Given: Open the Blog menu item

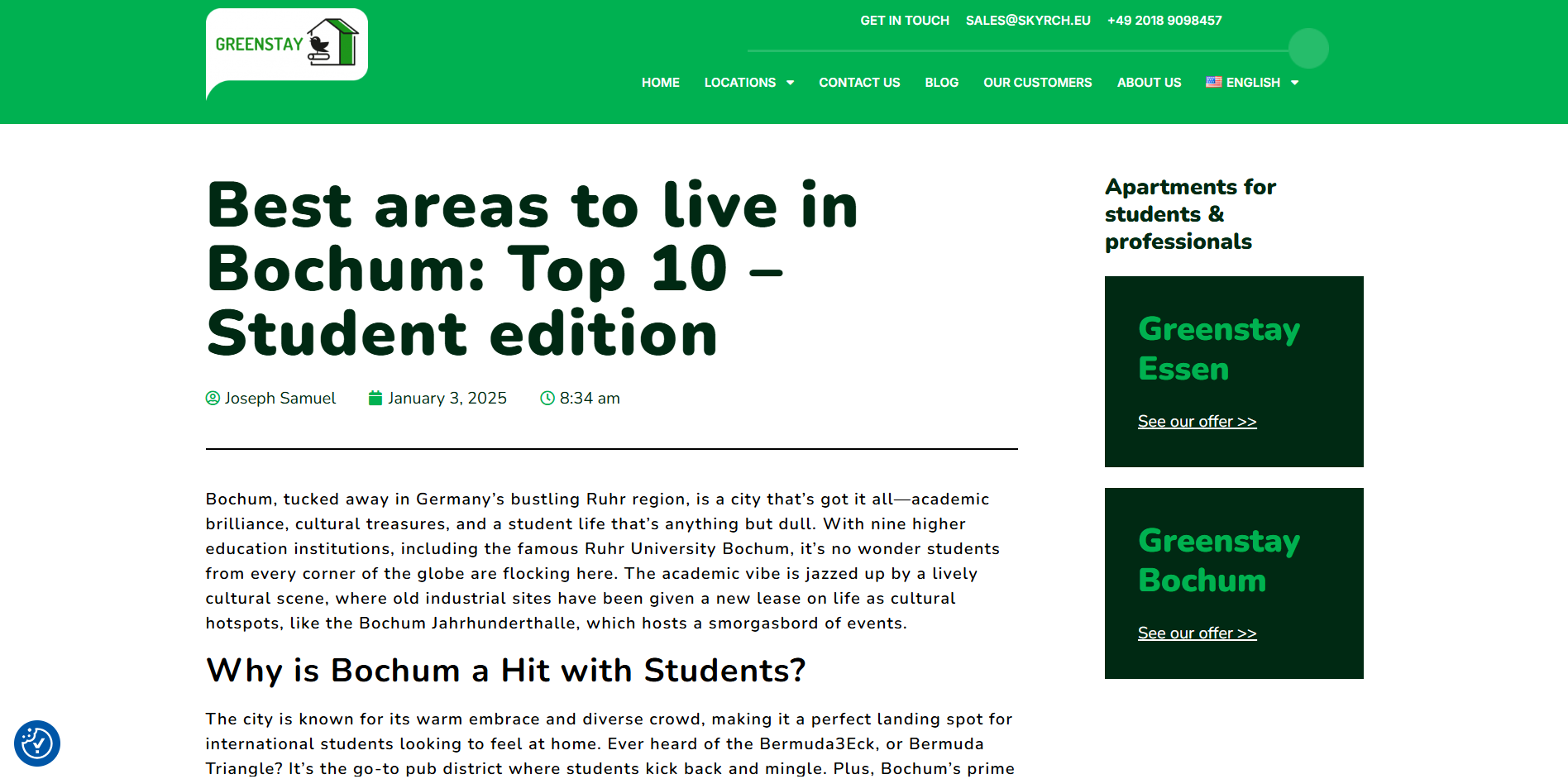Looking at the screenshot, I should (x=941, y=83).
